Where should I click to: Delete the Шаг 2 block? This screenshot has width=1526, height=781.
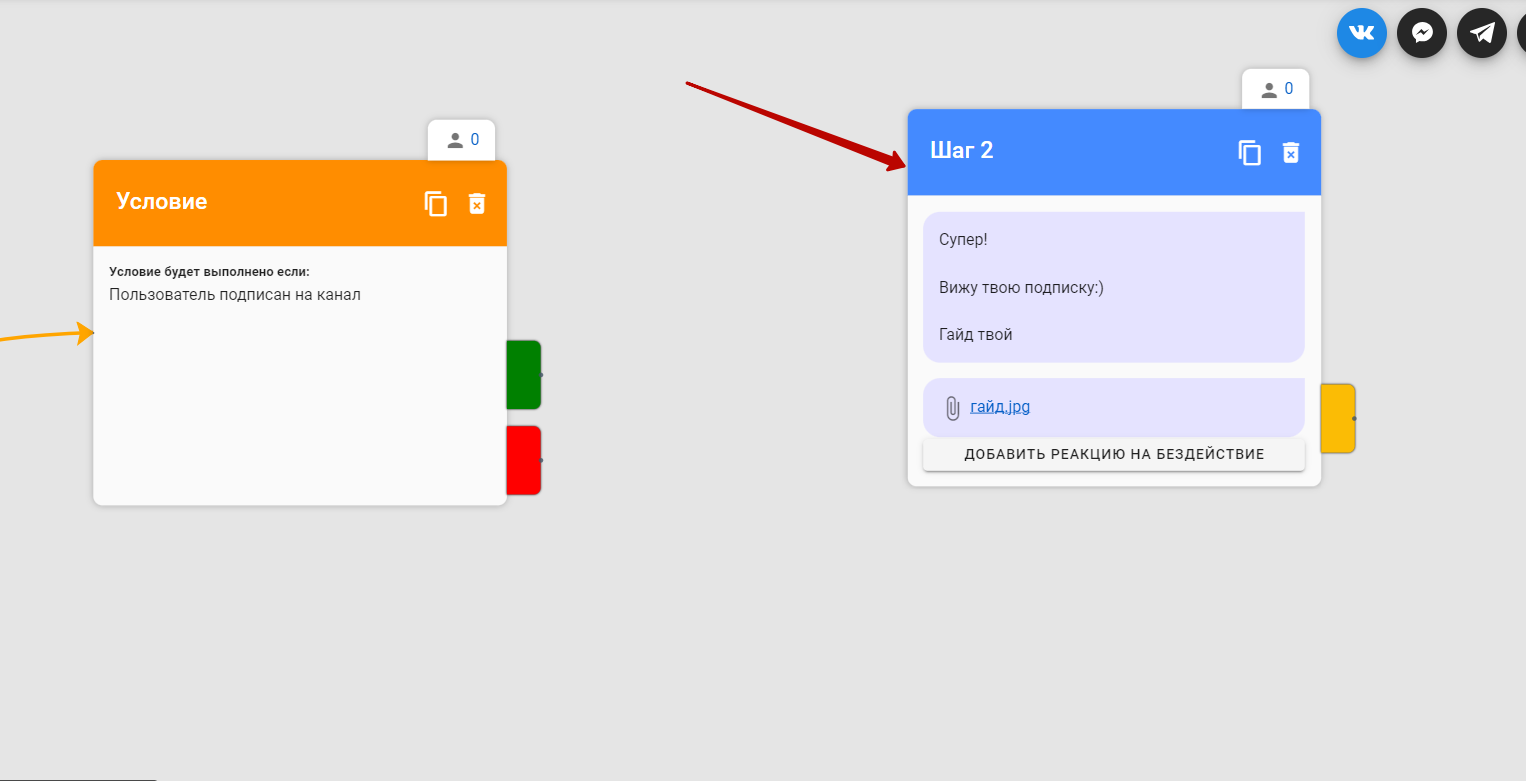pos(1291,153)
